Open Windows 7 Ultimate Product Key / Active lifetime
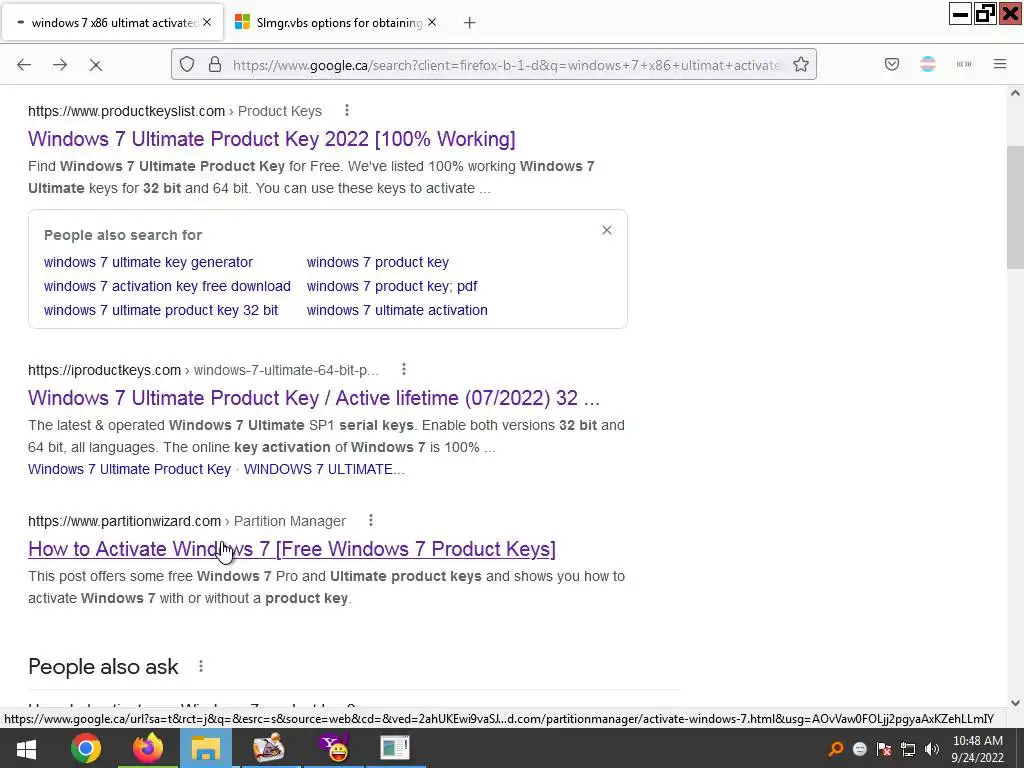 tap(314, 398)
